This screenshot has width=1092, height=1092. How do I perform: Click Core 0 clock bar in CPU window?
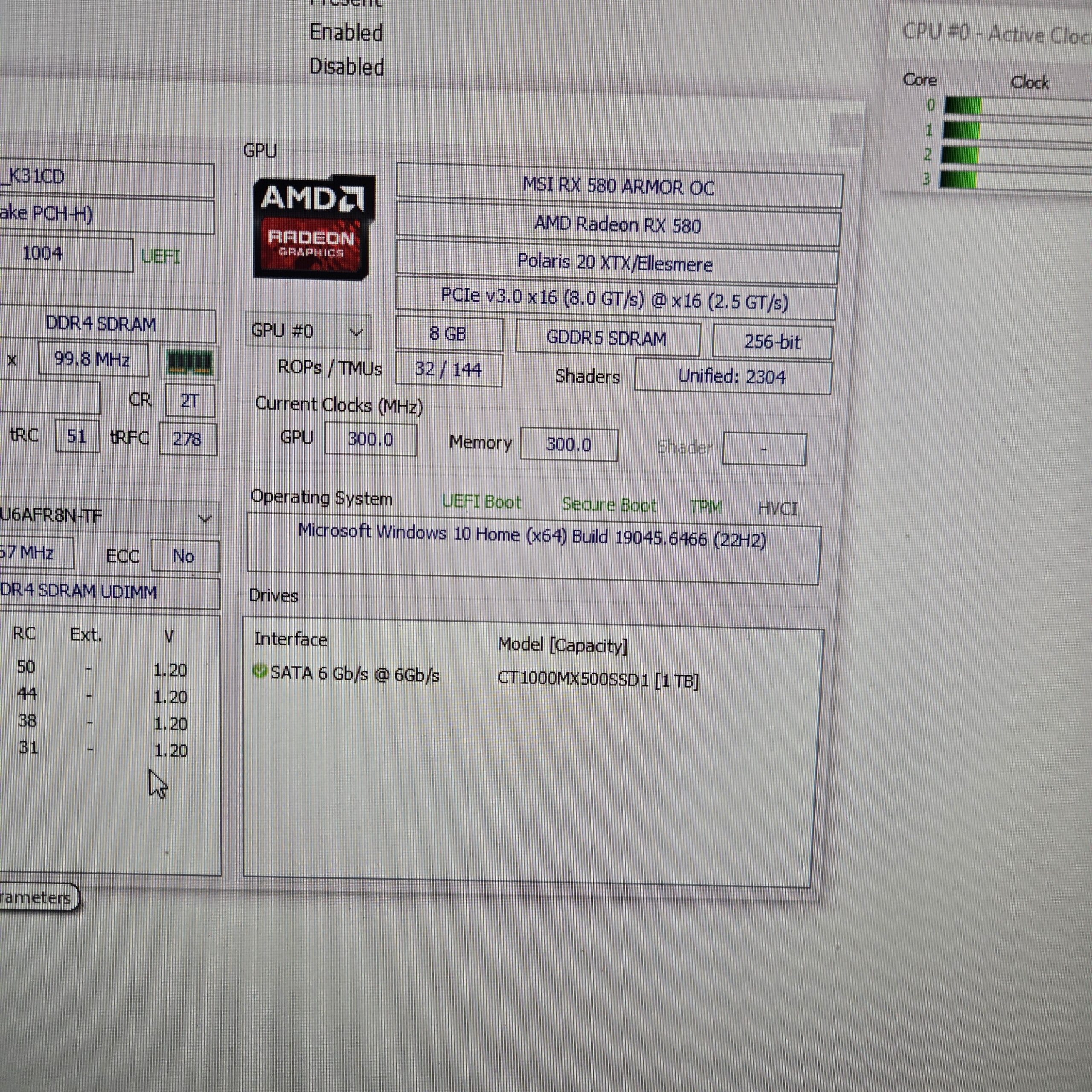tap(1017, 107)
